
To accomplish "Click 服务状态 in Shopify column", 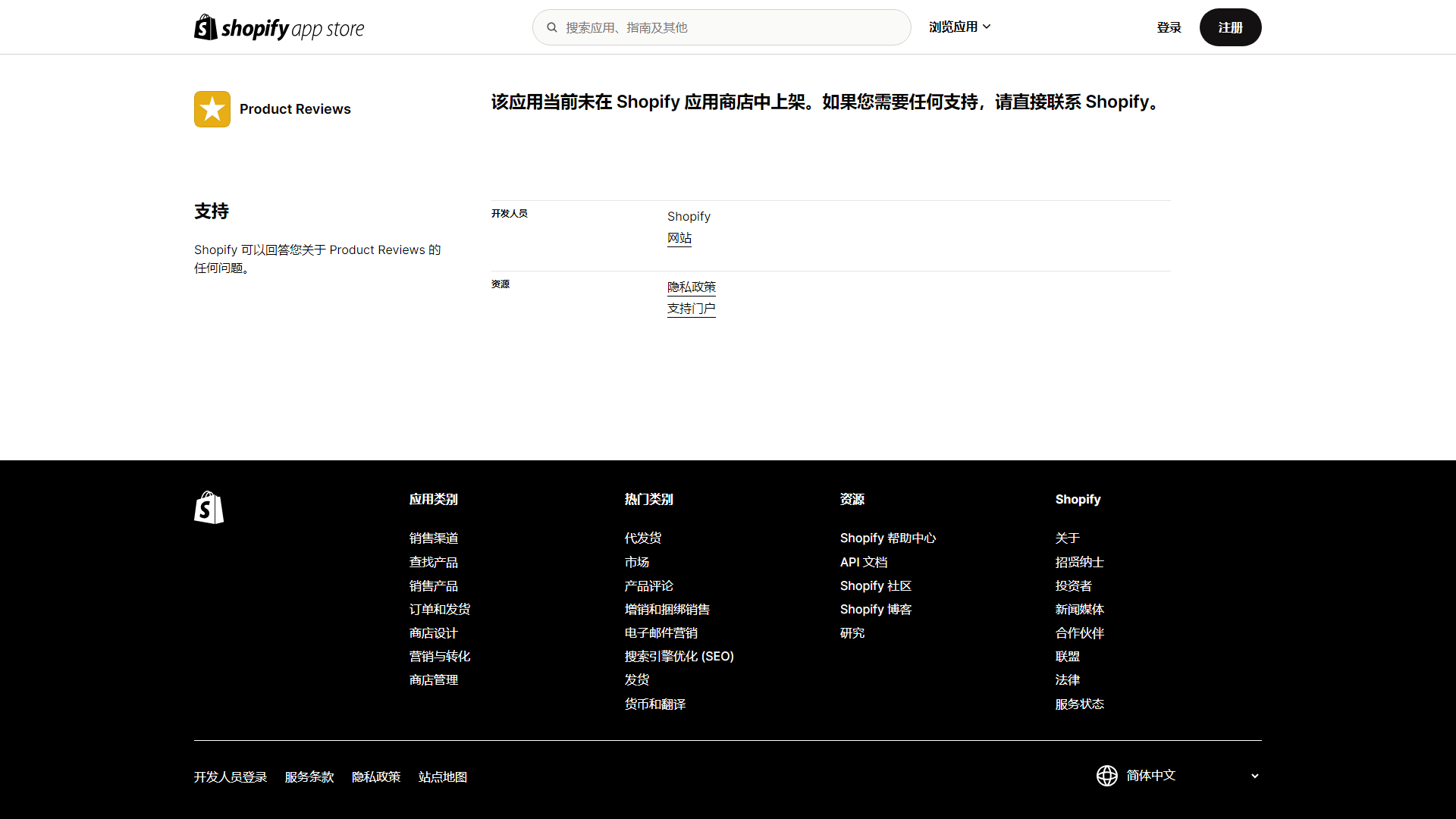I will coord(1079,704).
